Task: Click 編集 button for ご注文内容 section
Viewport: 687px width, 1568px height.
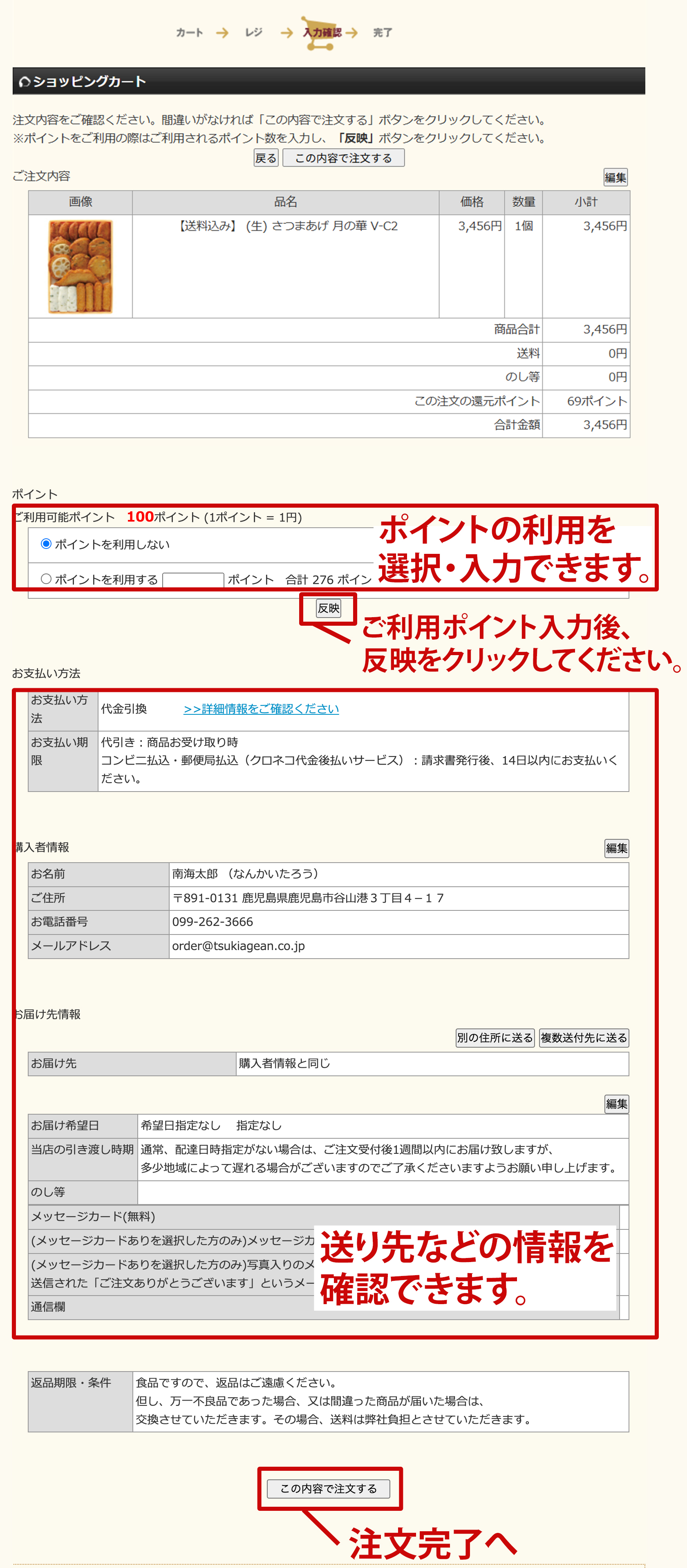Action: click(615, 178)
